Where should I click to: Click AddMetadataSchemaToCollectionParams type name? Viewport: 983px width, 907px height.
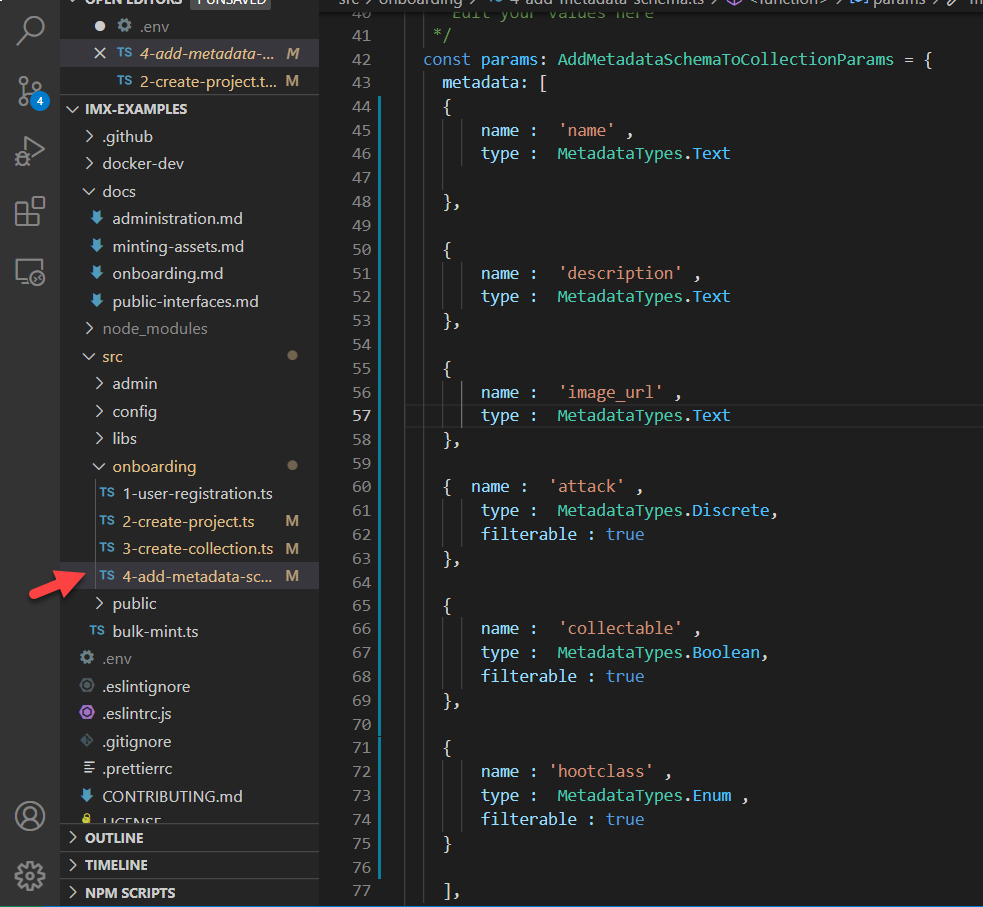(725, 60)
